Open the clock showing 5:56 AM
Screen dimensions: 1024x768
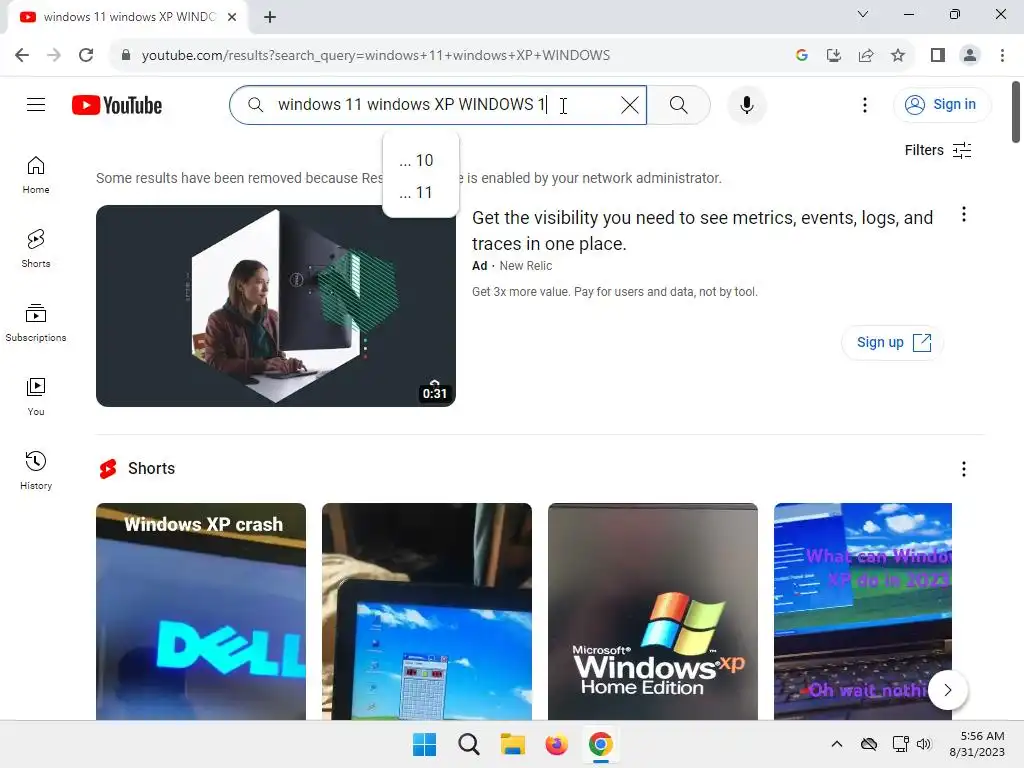(978, 744)
